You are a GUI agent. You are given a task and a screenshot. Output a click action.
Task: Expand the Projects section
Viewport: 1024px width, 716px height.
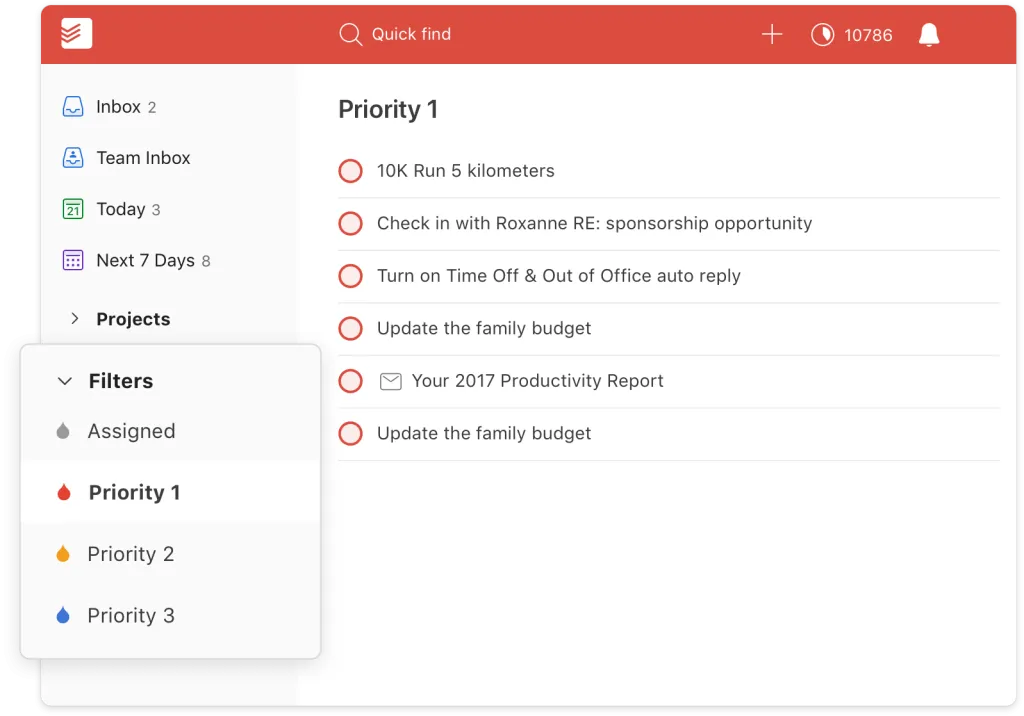(75, 318)
